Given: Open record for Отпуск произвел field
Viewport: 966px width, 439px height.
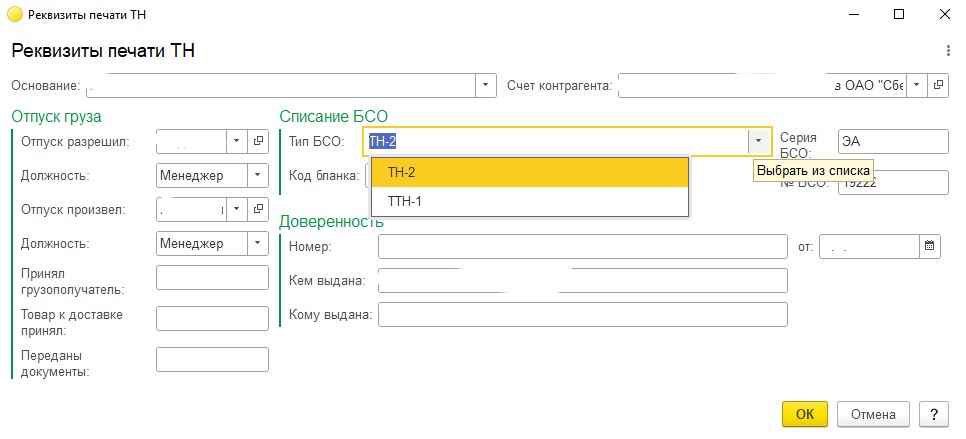Looking at the screenshot, I should point(258,209).
